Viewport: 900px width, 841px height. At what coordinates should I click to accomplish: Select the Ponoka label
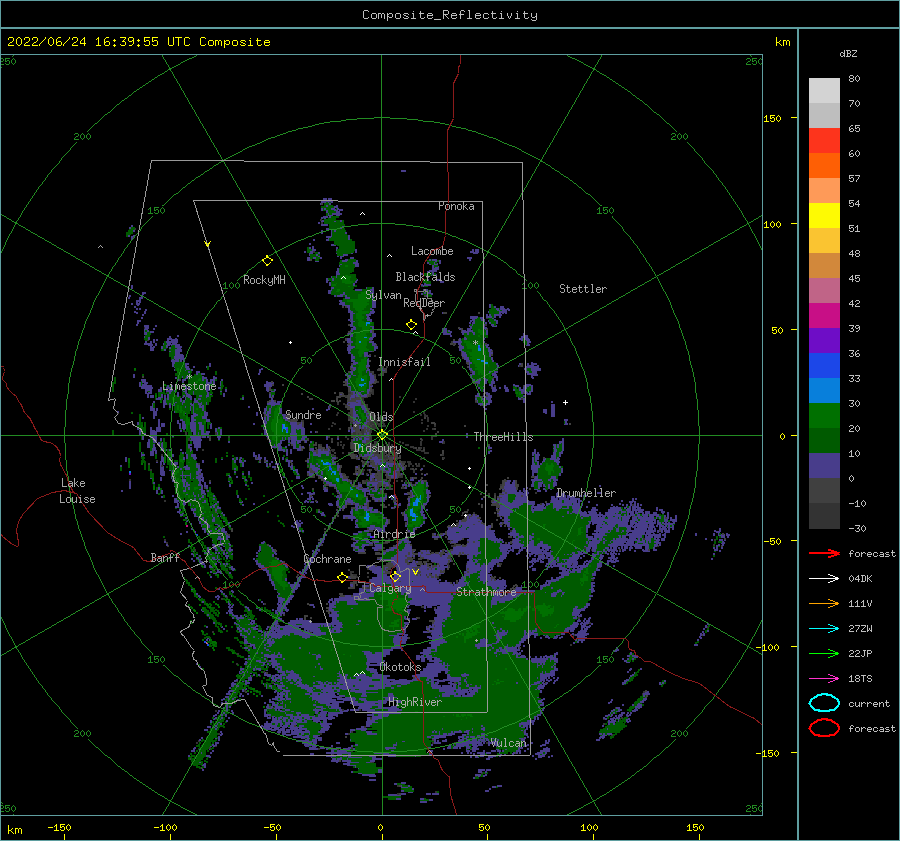coord(456,206)
